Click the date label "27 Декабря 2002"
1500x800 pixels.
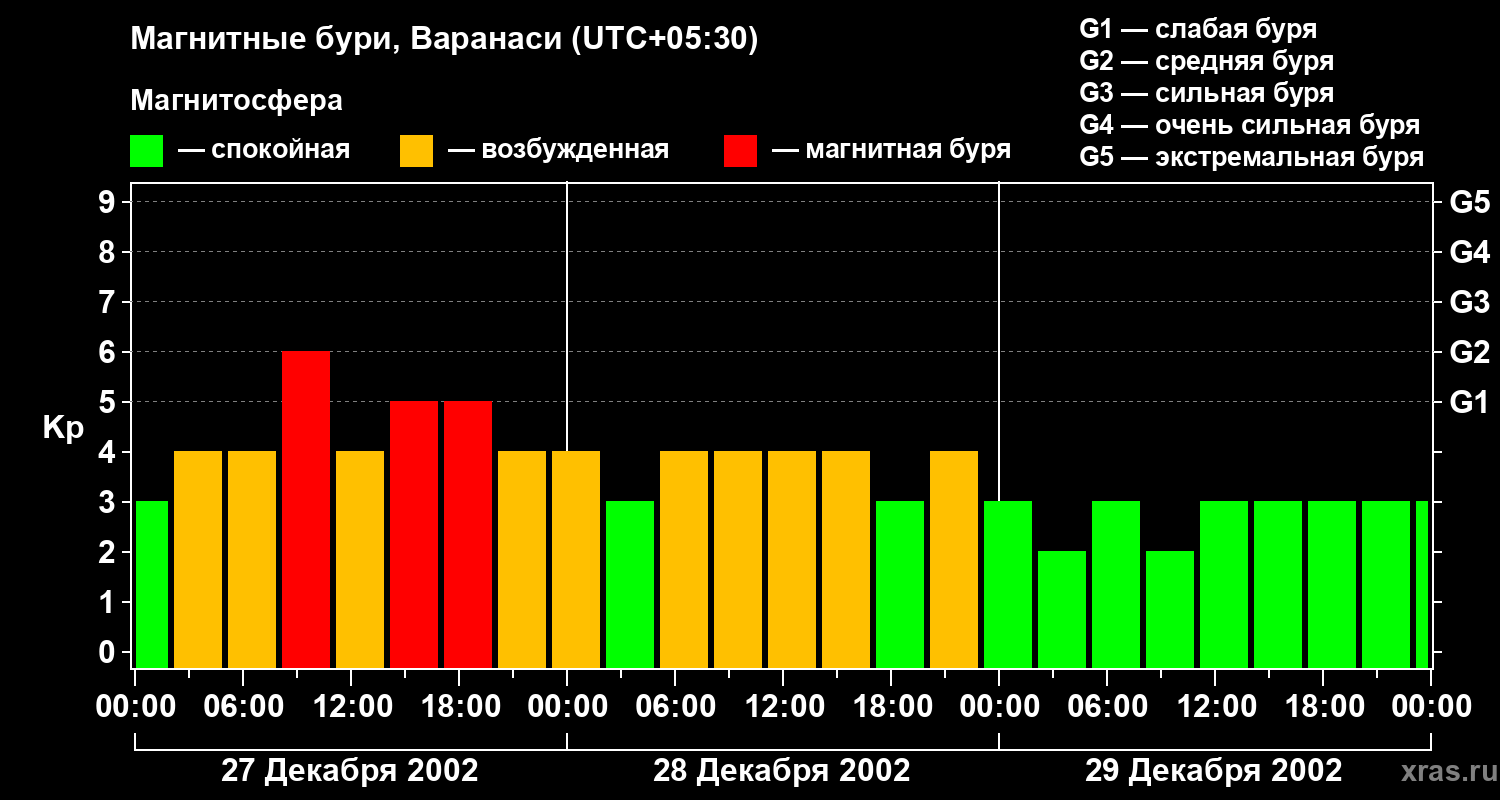coord(349,771)
